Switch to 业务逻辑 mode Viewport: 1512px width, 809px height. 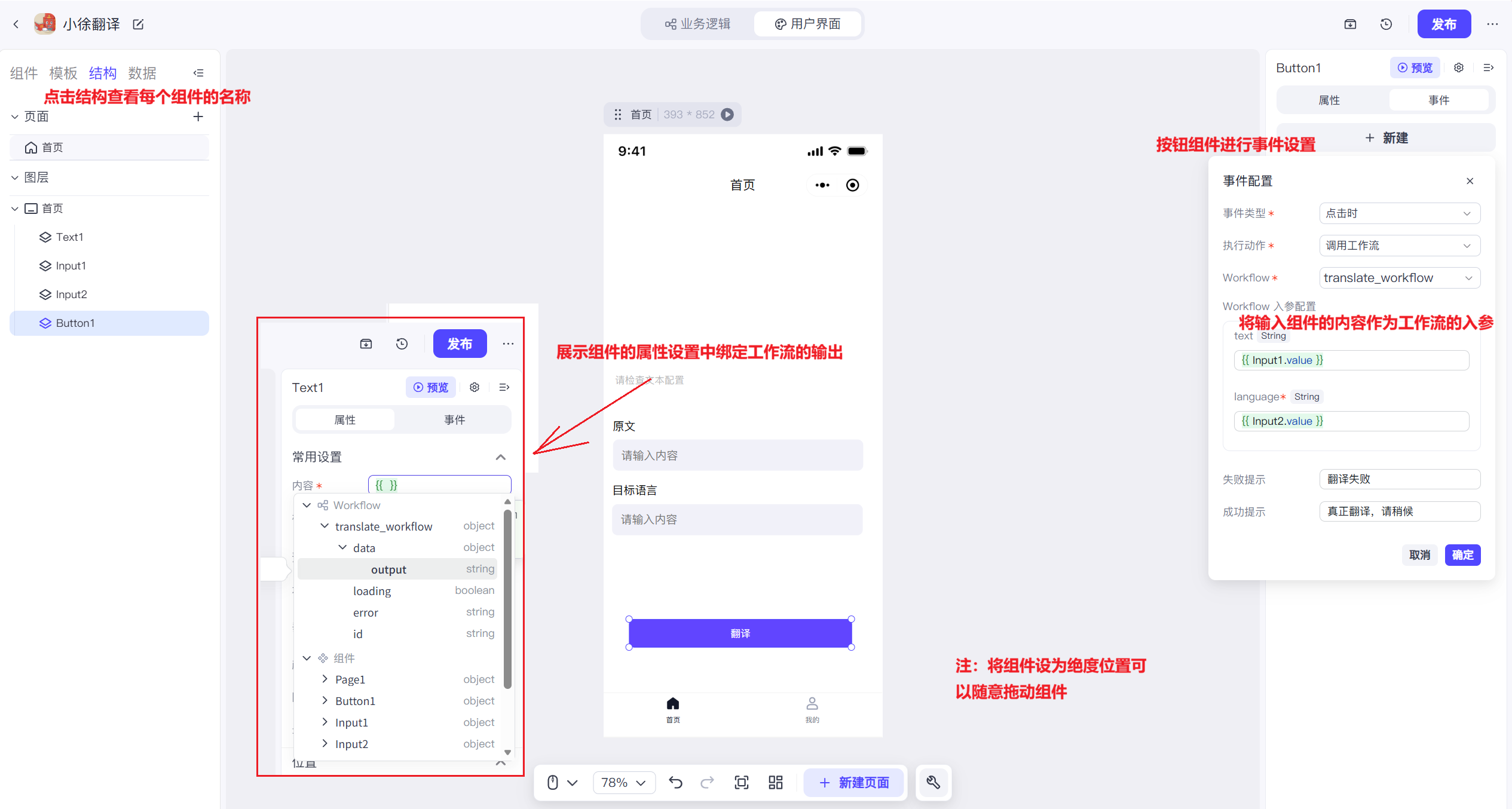[x=697, y=24]
